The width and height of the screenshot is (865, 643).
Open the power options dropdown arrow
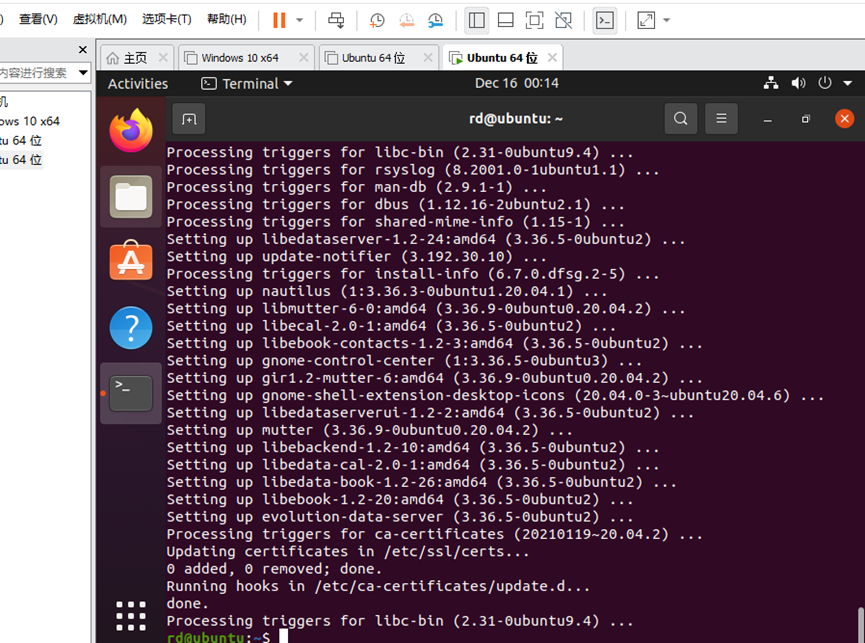point(300,20)
